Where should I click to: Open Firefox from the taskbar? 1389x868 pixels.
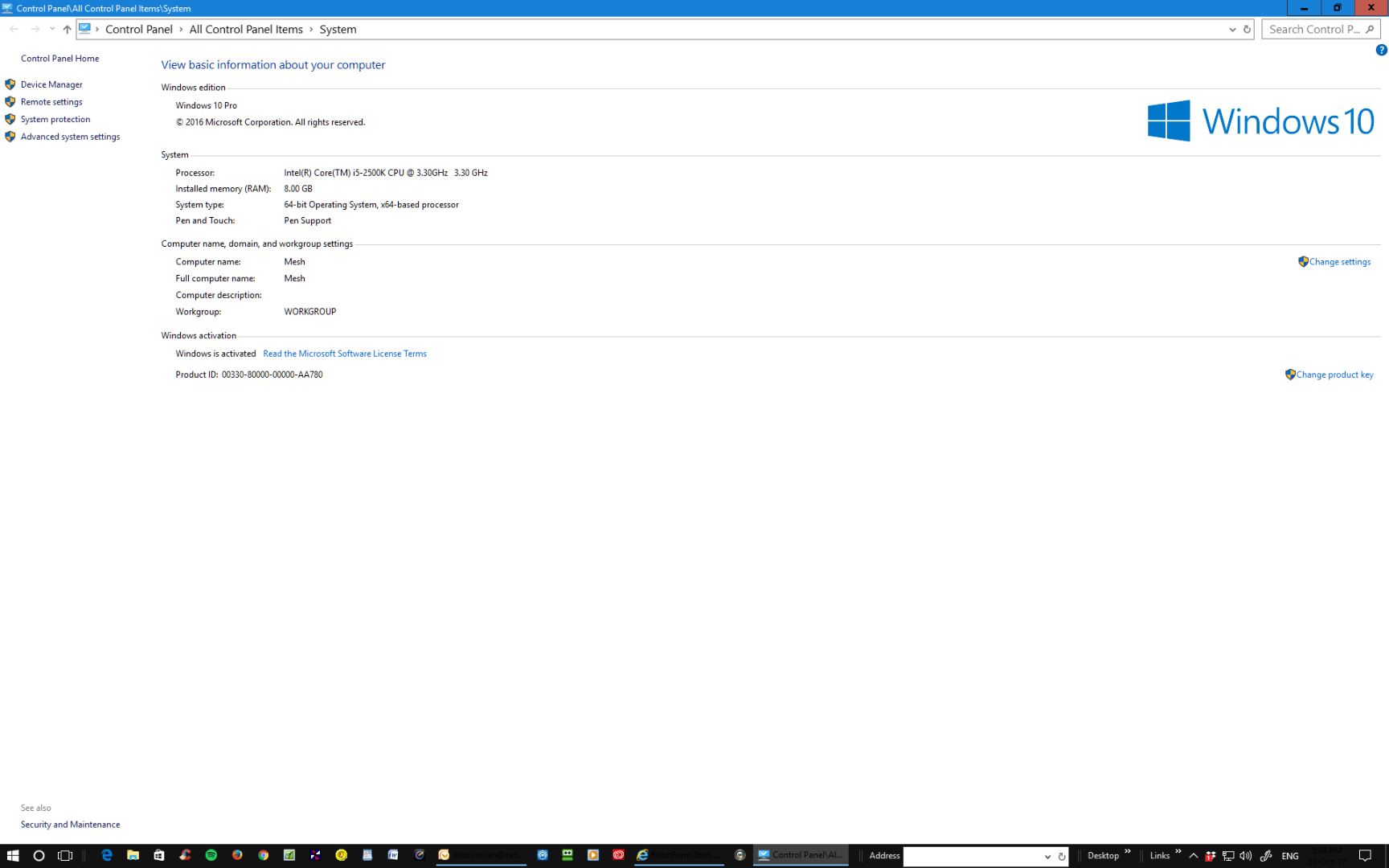tap(236, 855)
